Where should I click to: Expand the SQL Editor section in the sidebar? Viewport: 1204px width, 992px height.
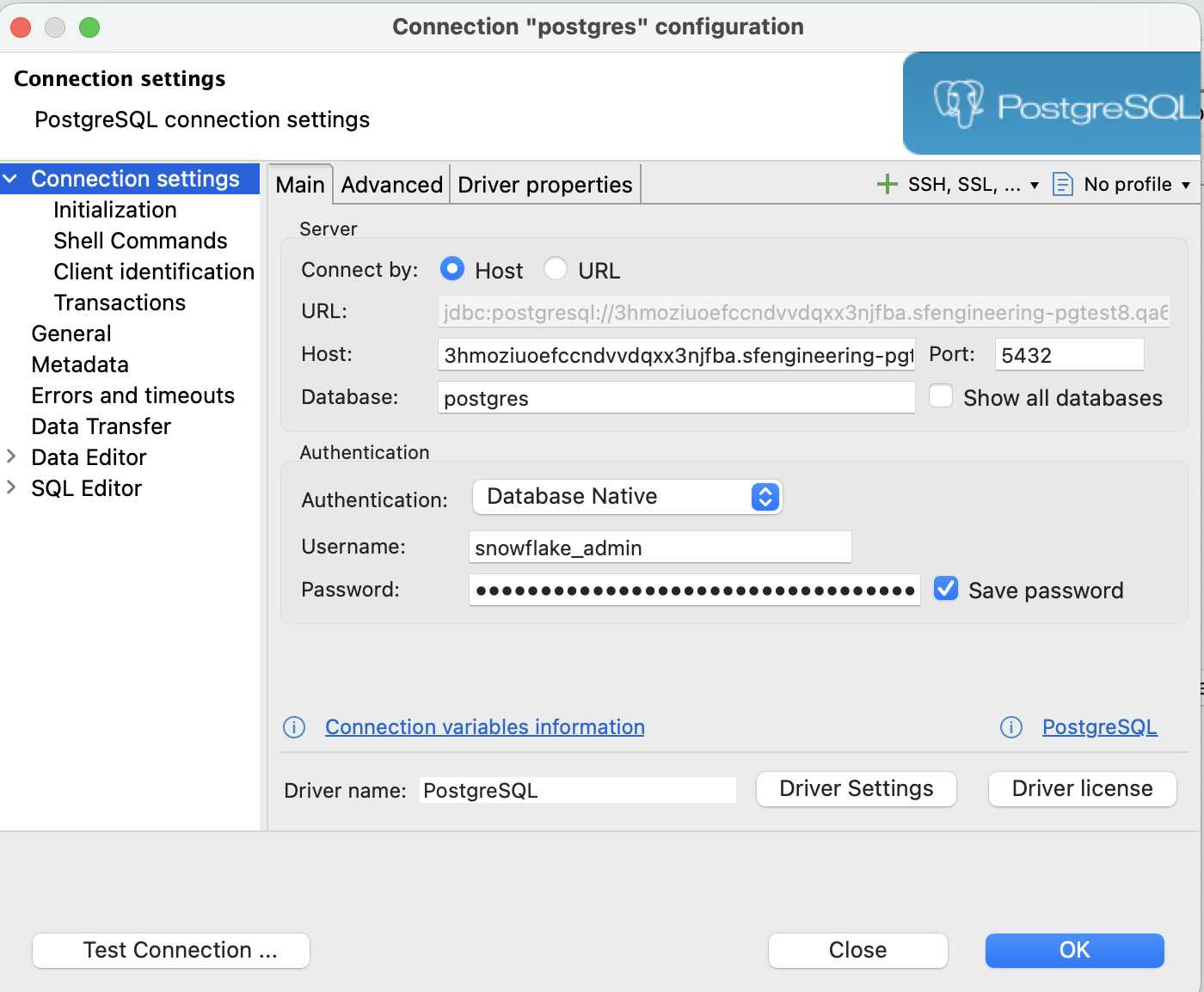coord(11,487)
